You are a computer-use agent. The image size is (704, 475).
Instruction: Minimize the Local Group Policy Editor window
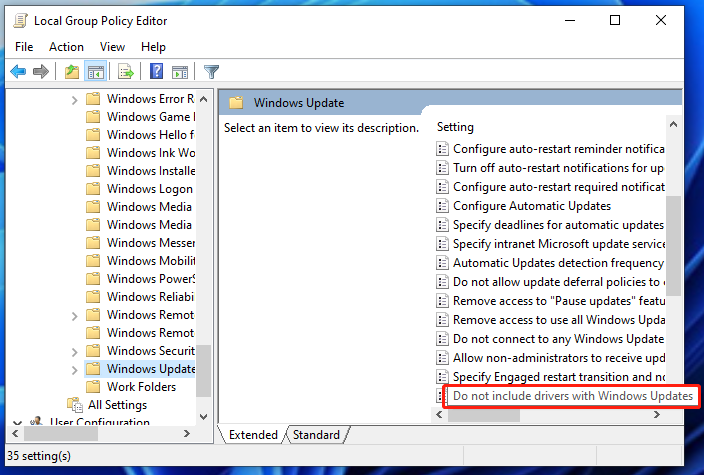click(x=570, y=20)
